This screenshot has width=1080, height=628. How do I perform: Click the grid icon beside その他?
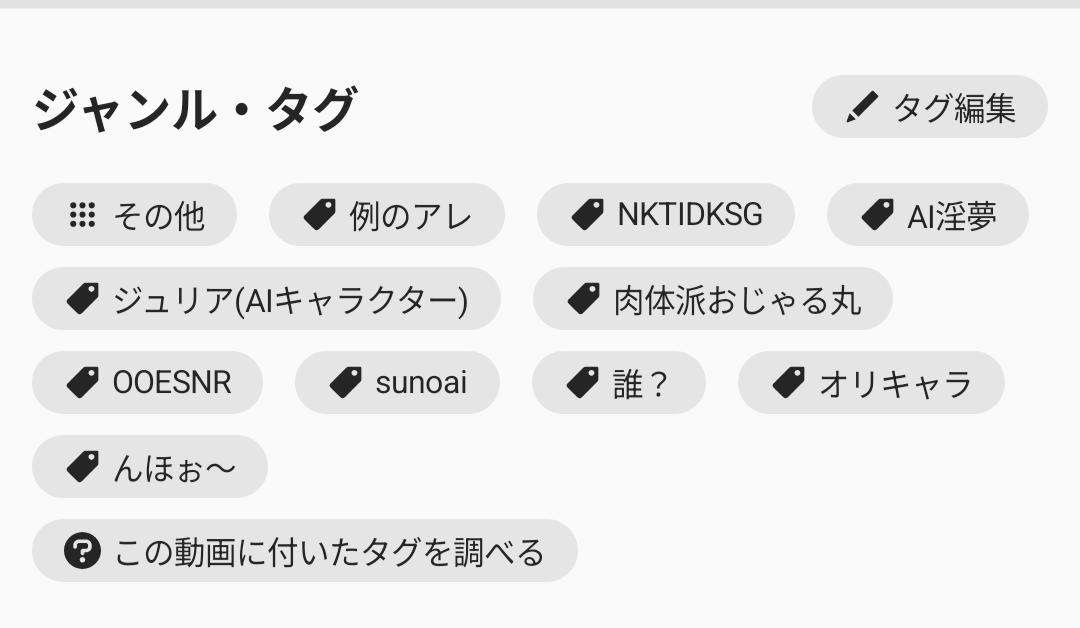pyautogui.click(x=83, y=215)
